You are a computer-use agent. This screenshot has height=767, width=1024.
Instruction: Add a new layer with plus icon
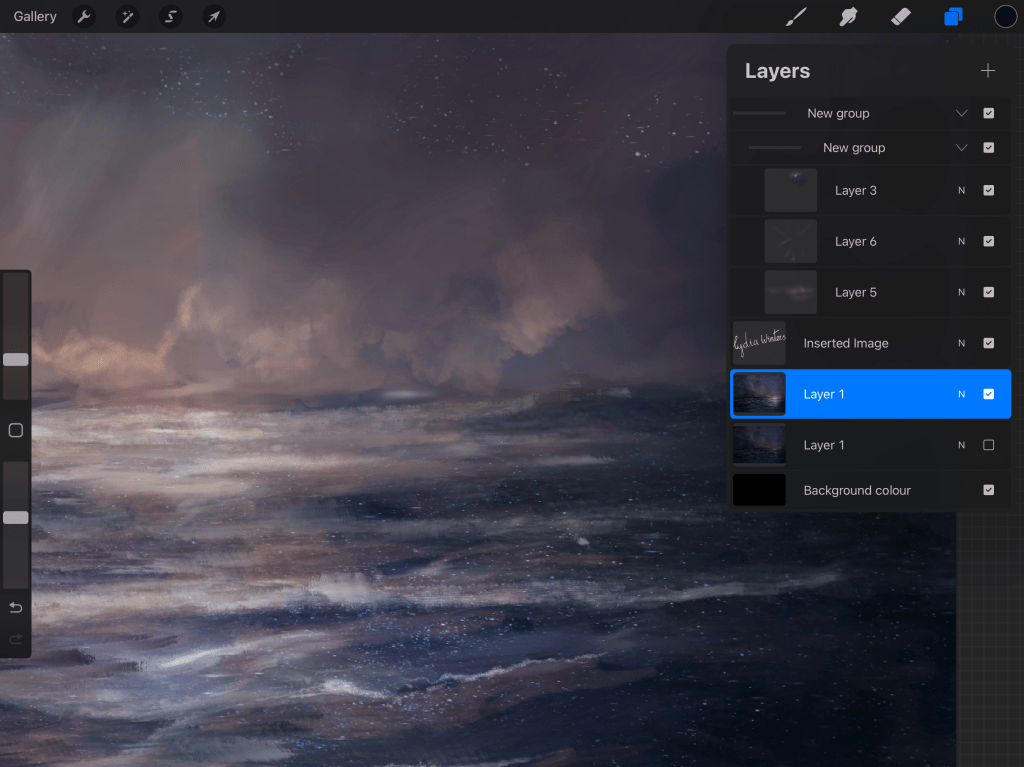pos(988,71)
